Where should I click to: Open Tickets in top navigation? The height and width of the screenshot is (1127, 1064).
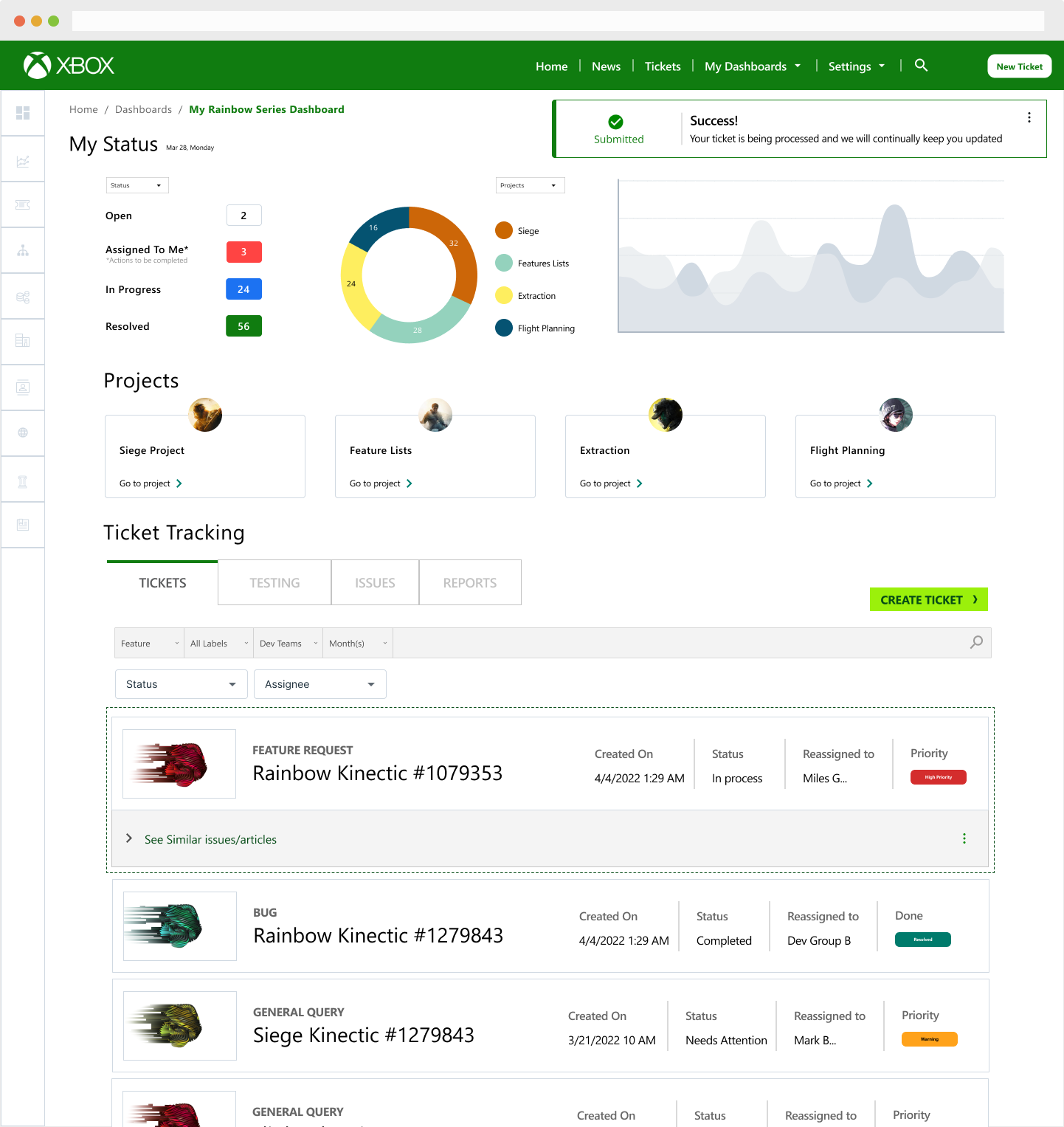[x=663, y=66]
